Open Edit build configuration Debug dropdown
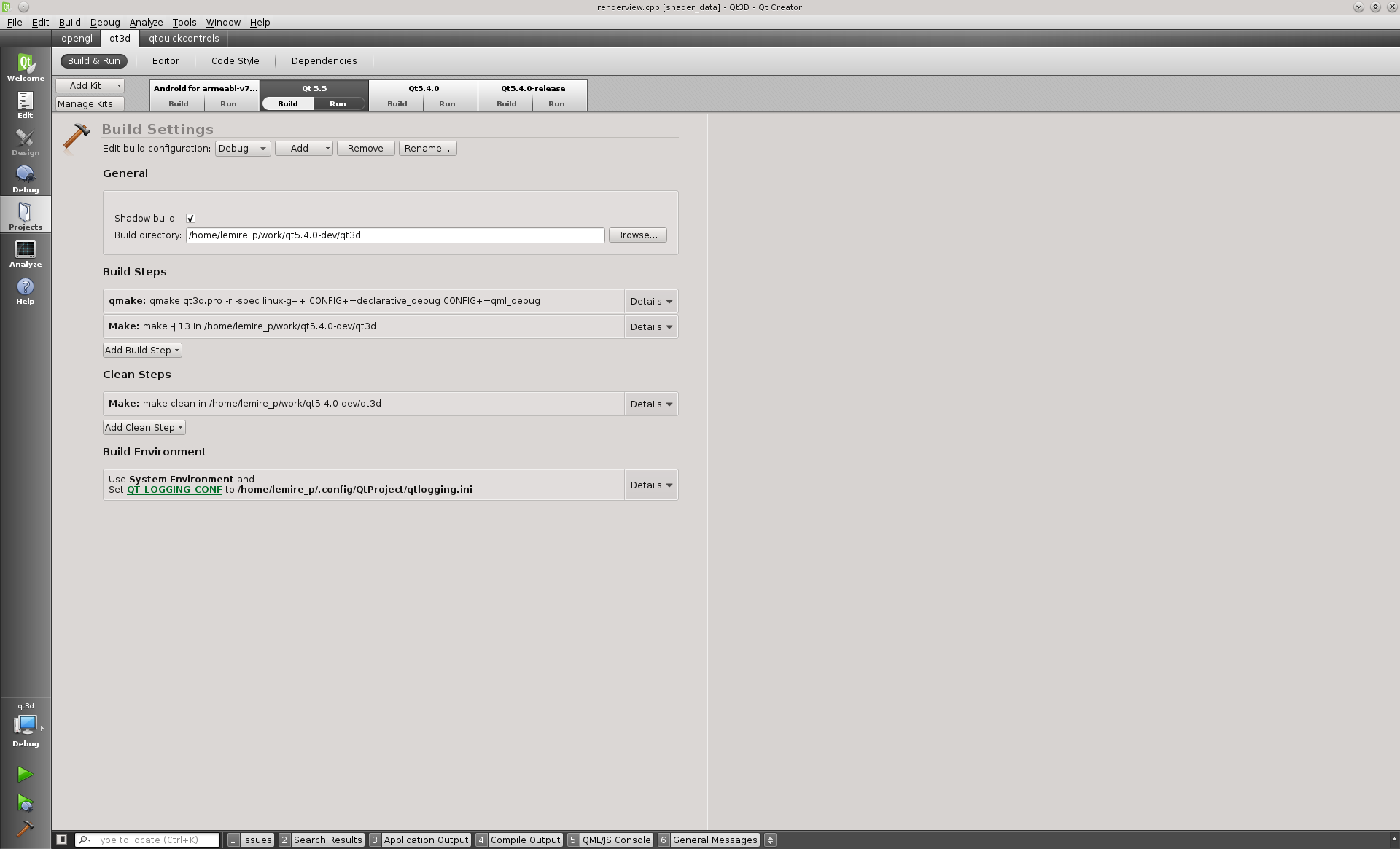The image size is (1400, 849). 243,148
